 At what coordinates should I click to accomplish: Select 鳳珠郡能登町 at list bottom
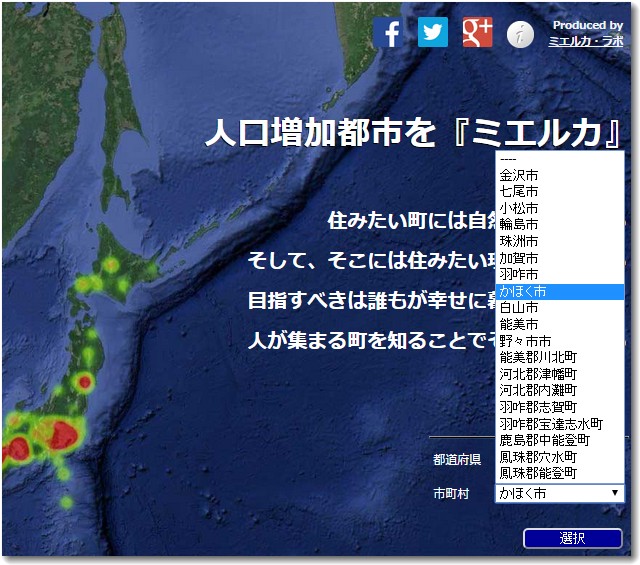coord(538,472)
